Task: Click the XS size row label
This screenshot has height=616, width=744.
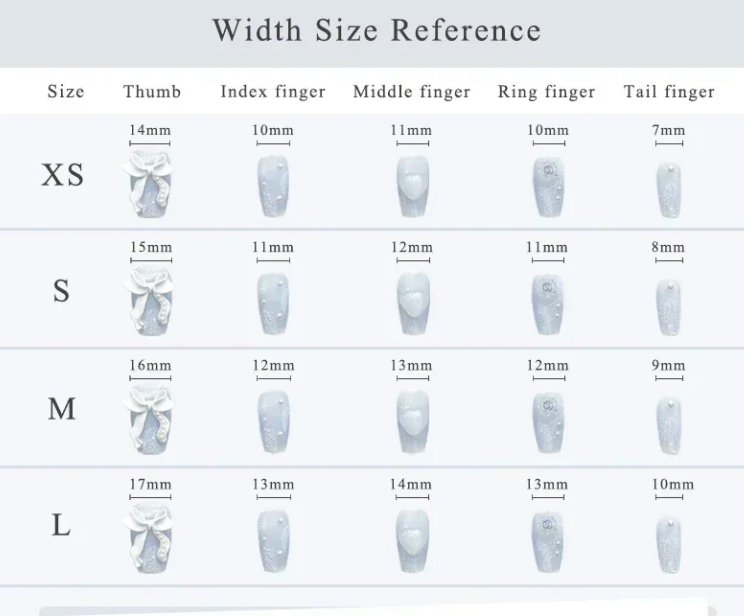Action: 62,175
